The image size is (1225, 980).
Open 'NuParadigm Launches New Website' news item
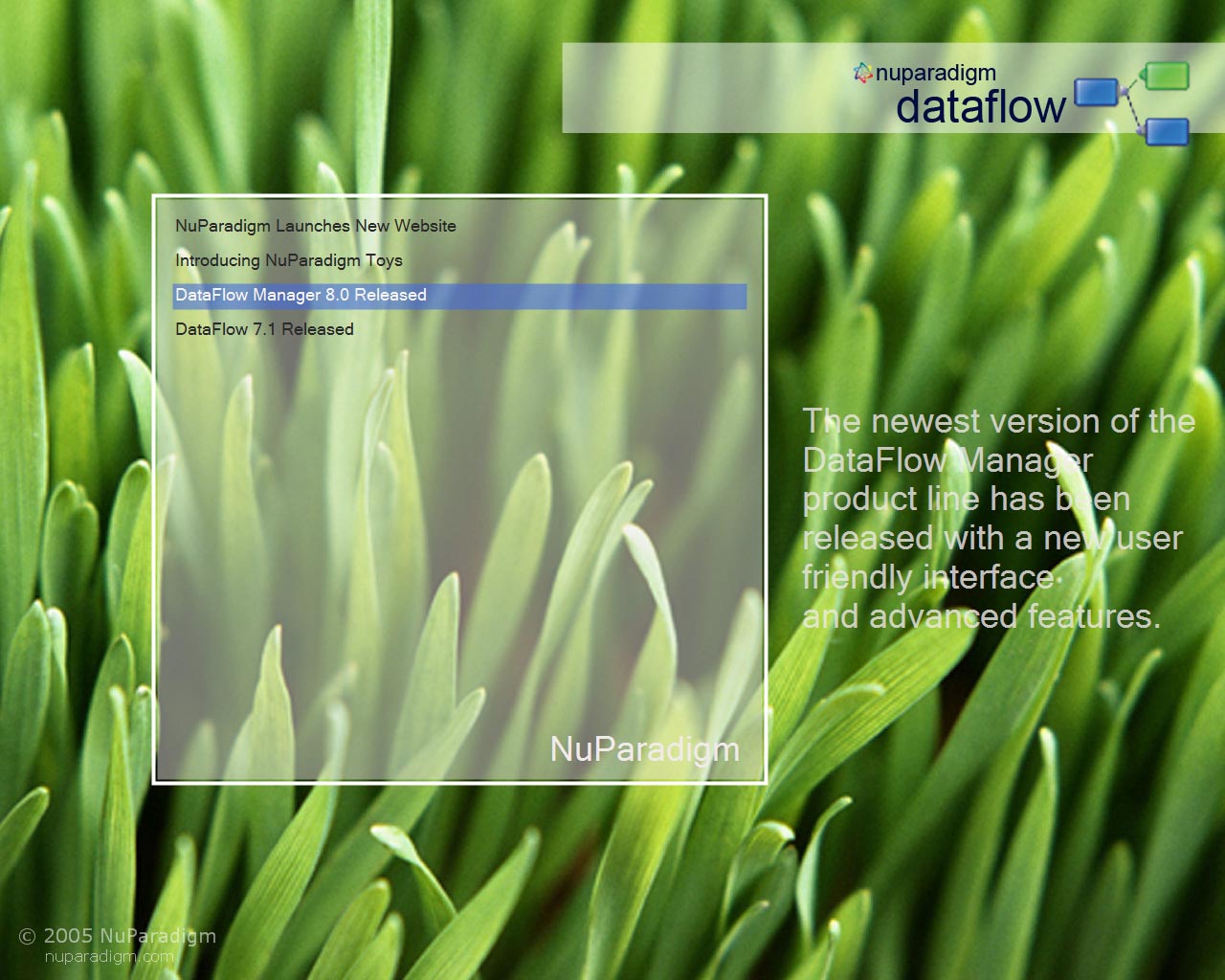click(x=316, y=226)
